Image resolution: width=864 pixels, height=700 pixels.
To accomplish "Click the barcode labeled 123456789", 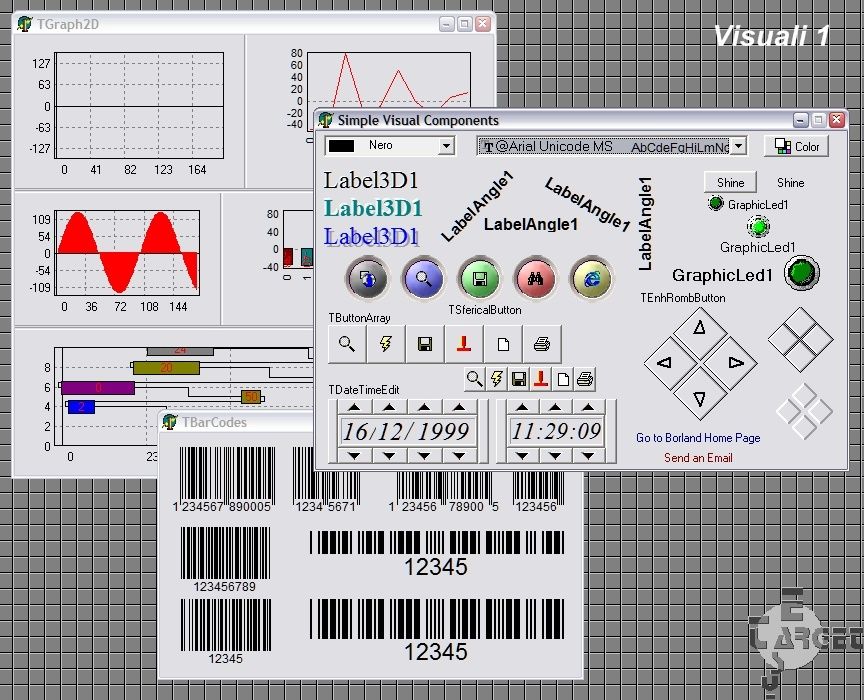I will pyautogui.click(x=225, y=559).
